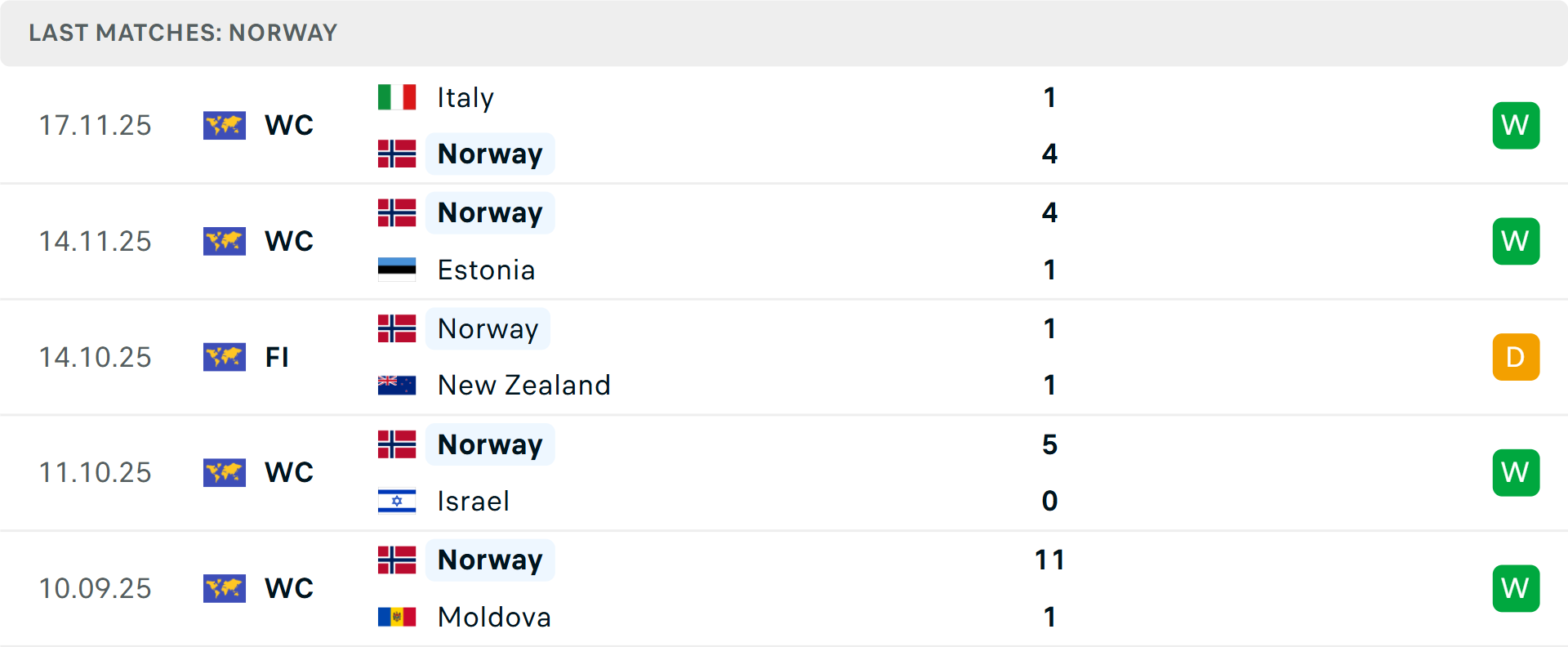Click the FI competition label
Viewport: 1568px width, 647px height.
pyautogui.click(x=277, y=357)
